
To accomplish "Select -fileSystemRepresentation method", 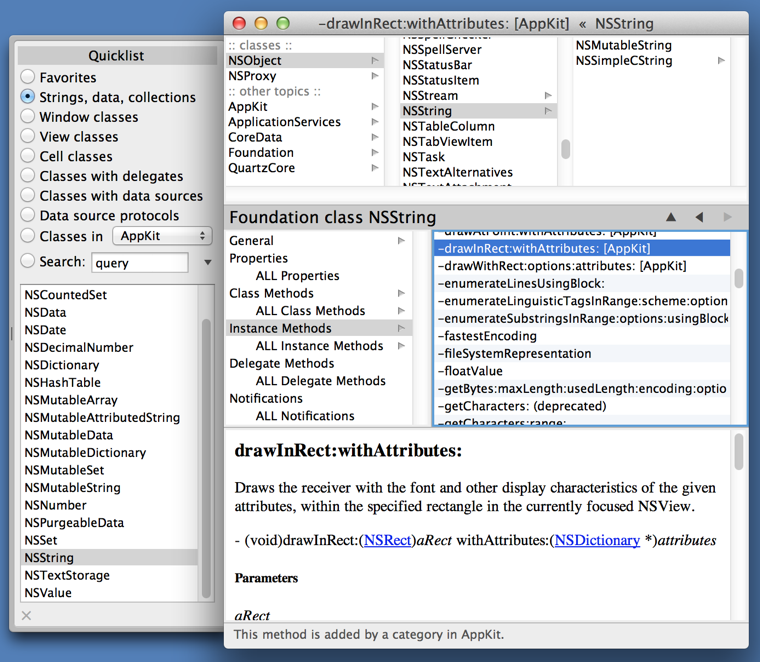I will tap(582, 353).
